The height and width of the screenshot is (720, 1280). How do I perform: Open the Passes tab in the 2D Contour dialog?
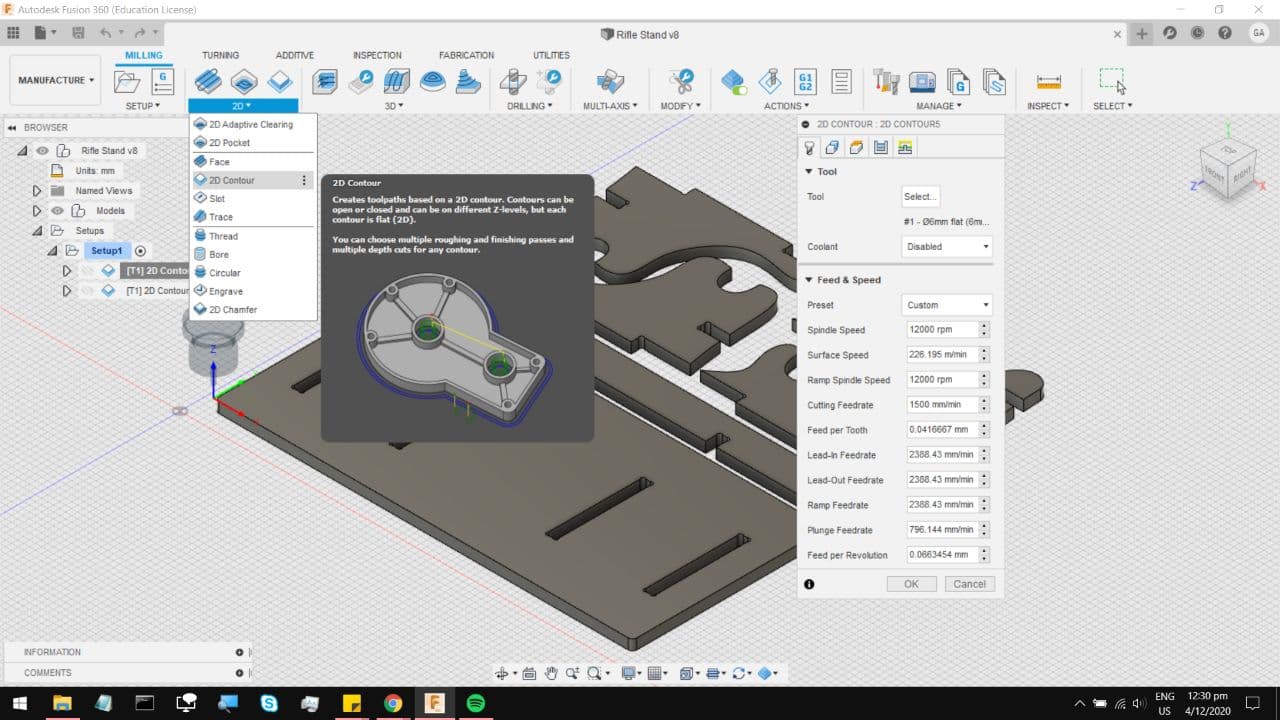click(x=880, y=148)
